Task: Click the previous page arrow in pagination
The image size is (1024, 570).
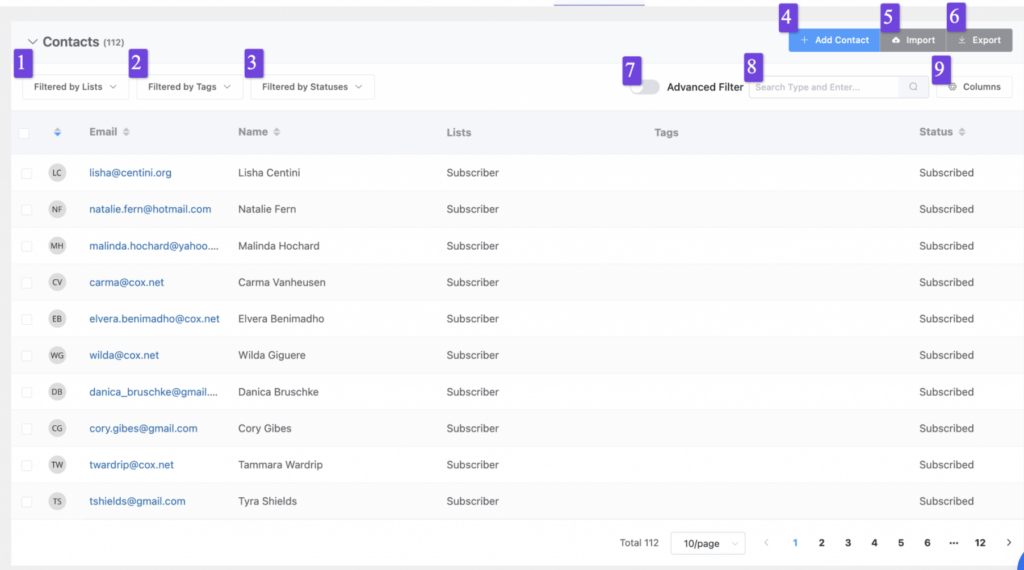Action: (767, 543)
